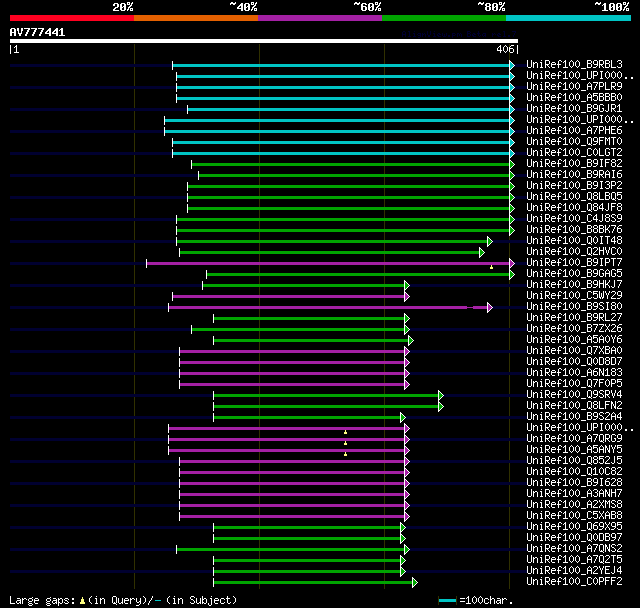
Task: Select the UniRef100_C5WY29 label
Action: 574,296
